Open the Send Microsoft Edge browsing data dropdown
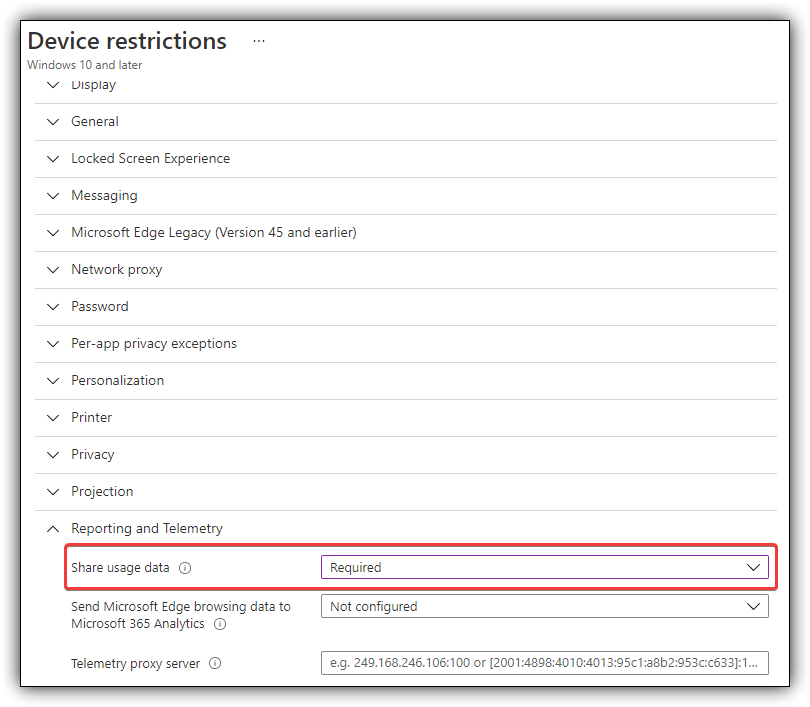 point(544,606)
